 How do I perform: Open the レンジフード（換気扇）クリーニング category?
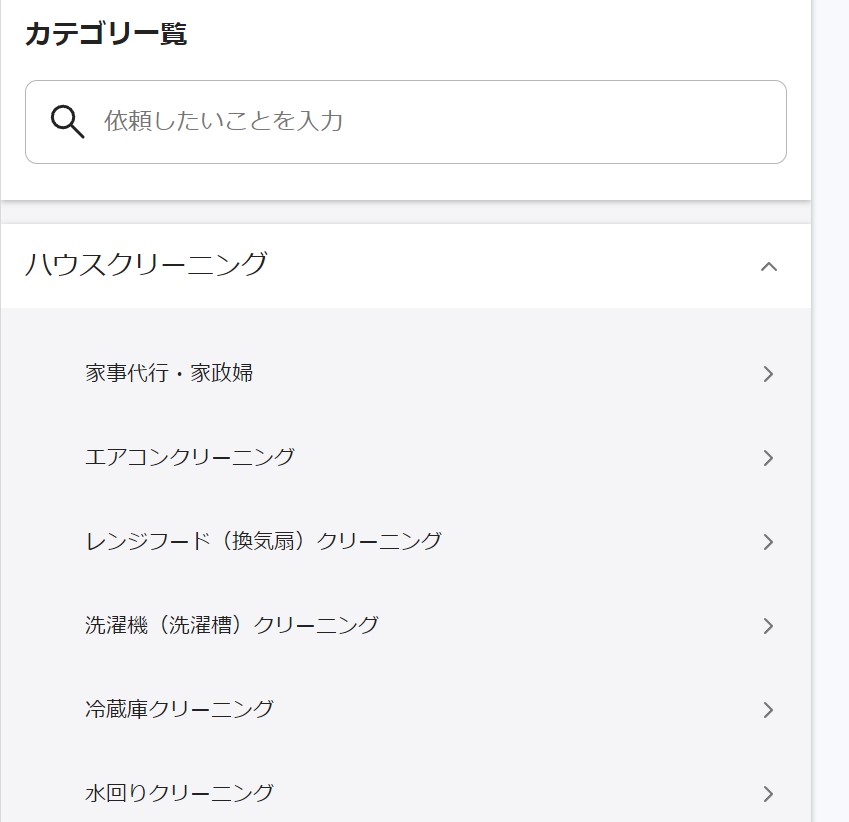coord(264,542)
